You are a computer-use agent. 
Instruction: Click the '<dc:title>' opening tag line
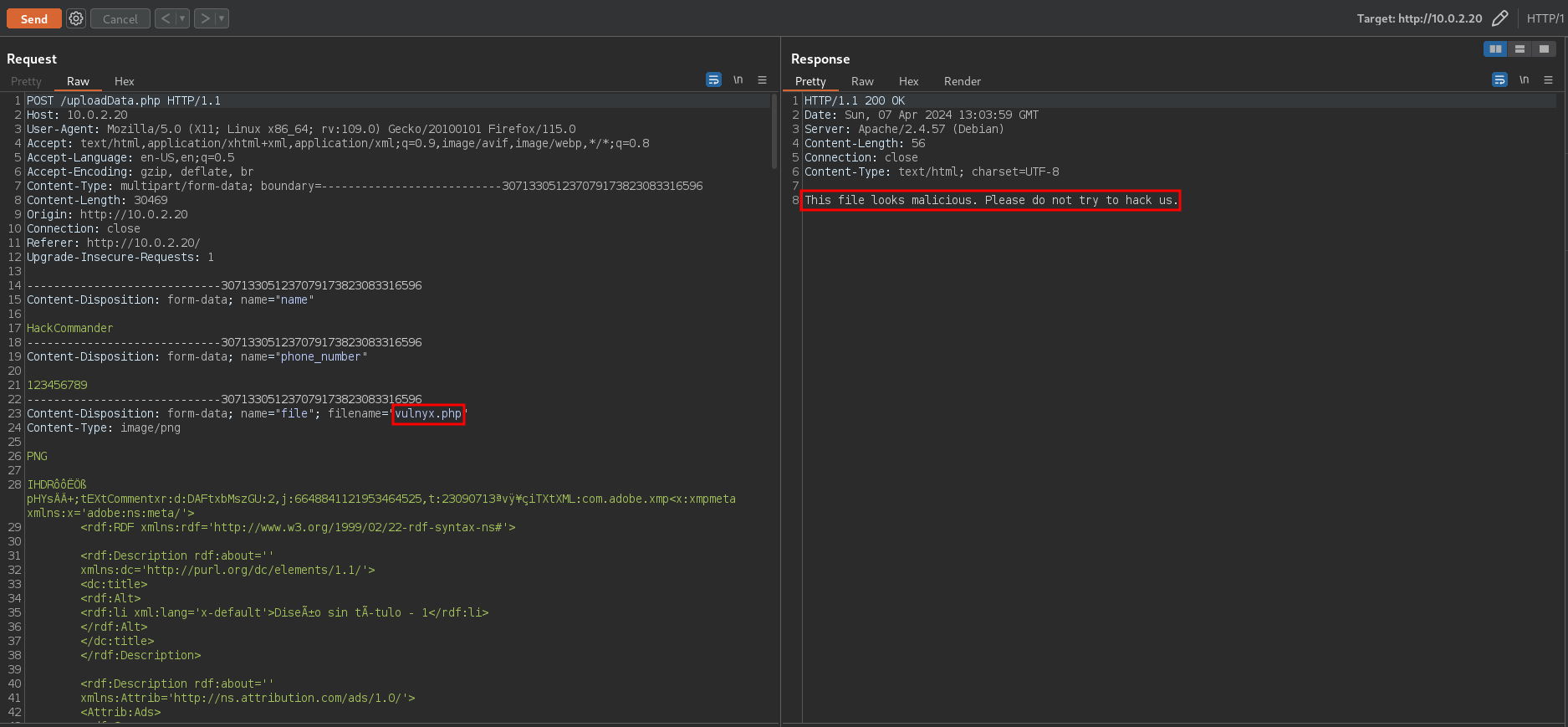pyautogui.click(x=114, y=584)
